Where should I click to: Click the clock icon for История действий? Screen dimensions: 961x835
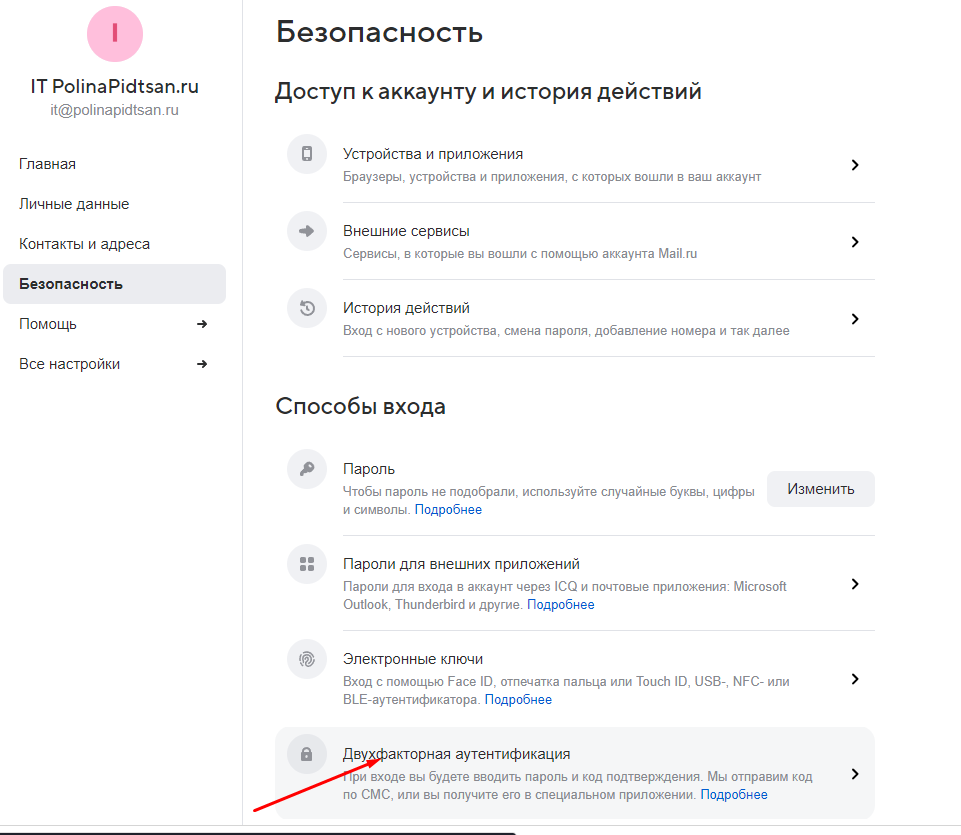(307, 308)
